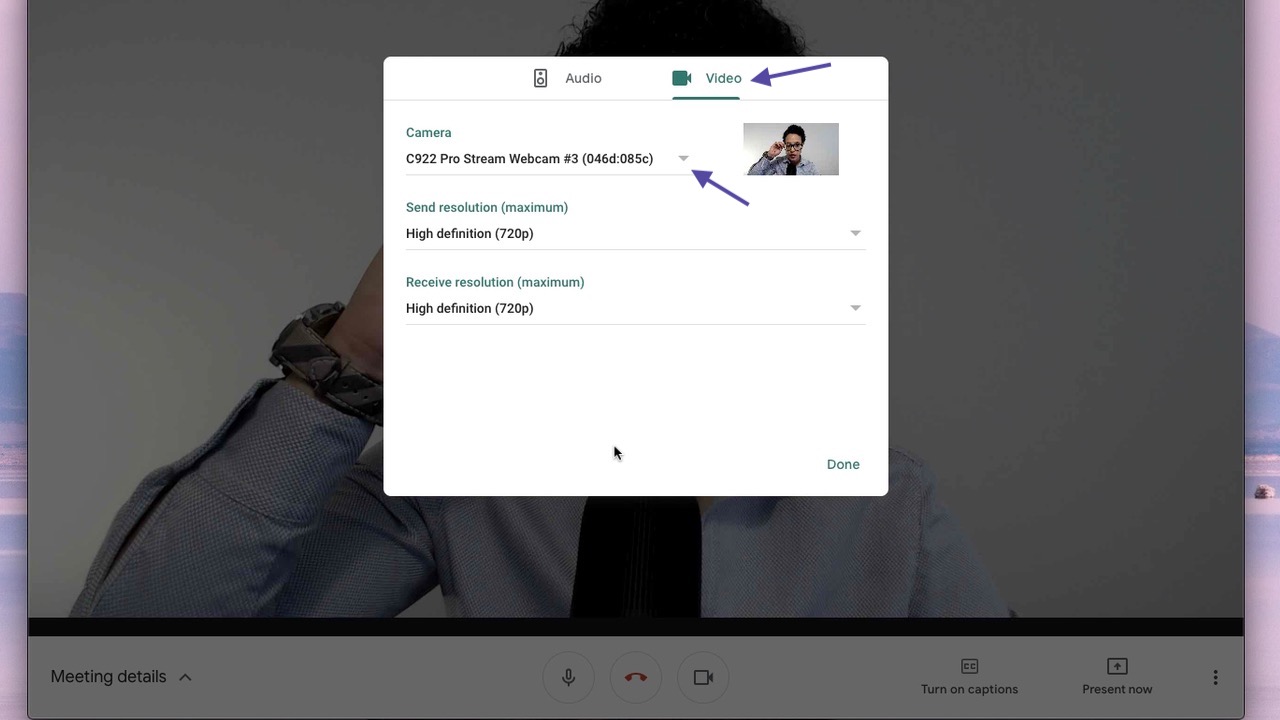The width and height of the screenshot is (1280, 720).
Task: Click the green camera icon beside Video
Action: [681, 77]
